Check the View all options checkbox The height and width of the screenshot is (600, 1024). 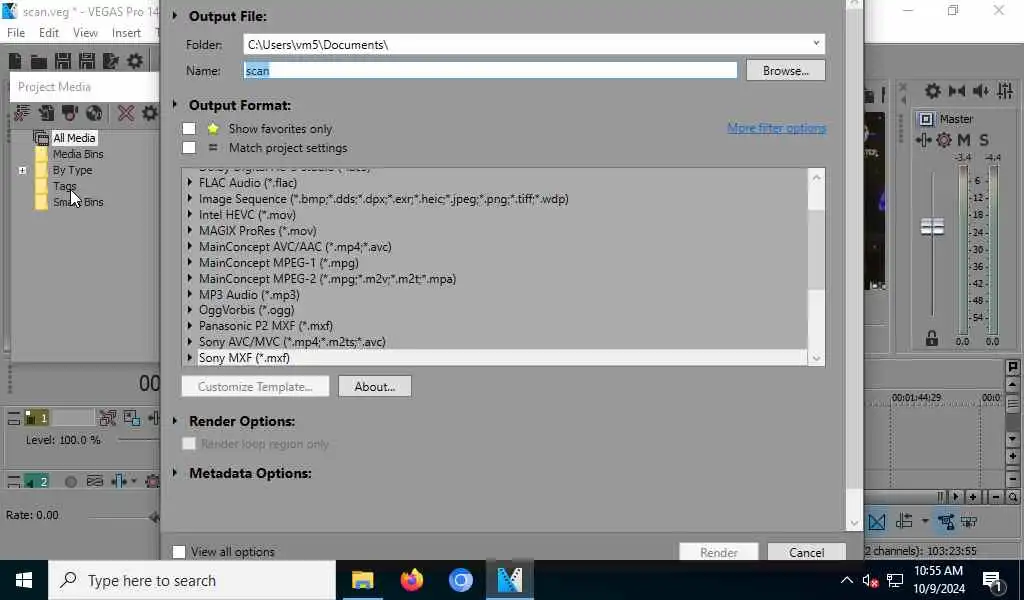178,552
